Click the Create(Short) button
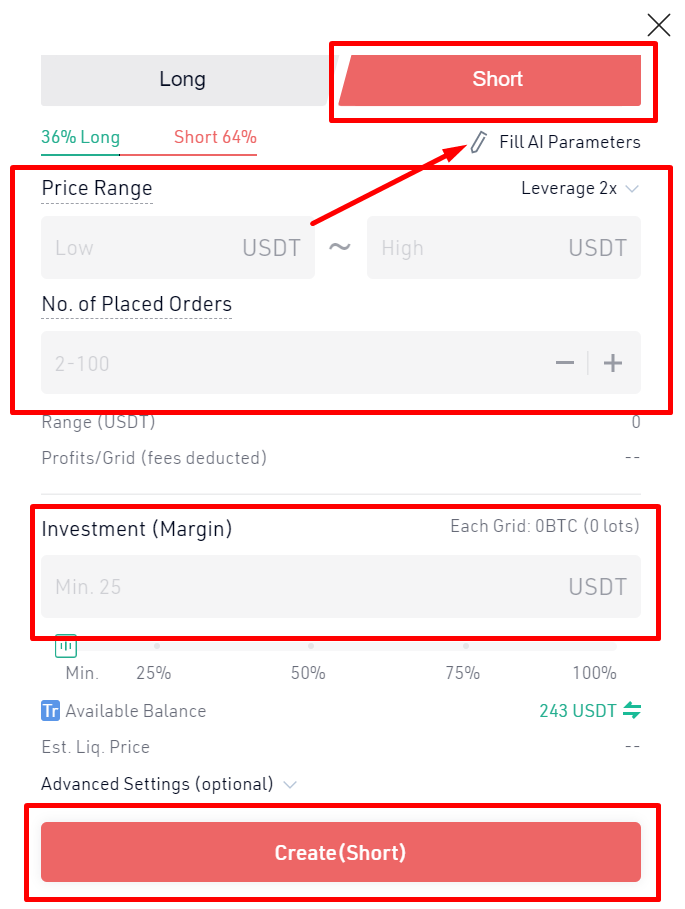685x909 pixels. 341,852
